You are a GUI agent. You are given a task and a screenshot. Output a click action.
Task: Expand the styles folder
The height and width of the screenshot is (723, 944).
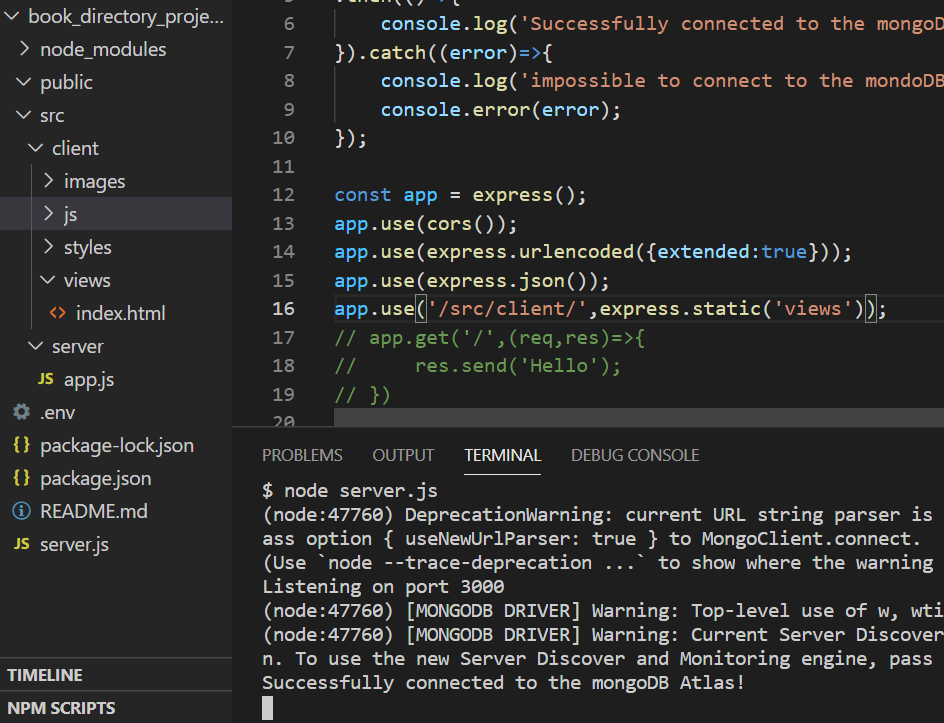(48, 248)
